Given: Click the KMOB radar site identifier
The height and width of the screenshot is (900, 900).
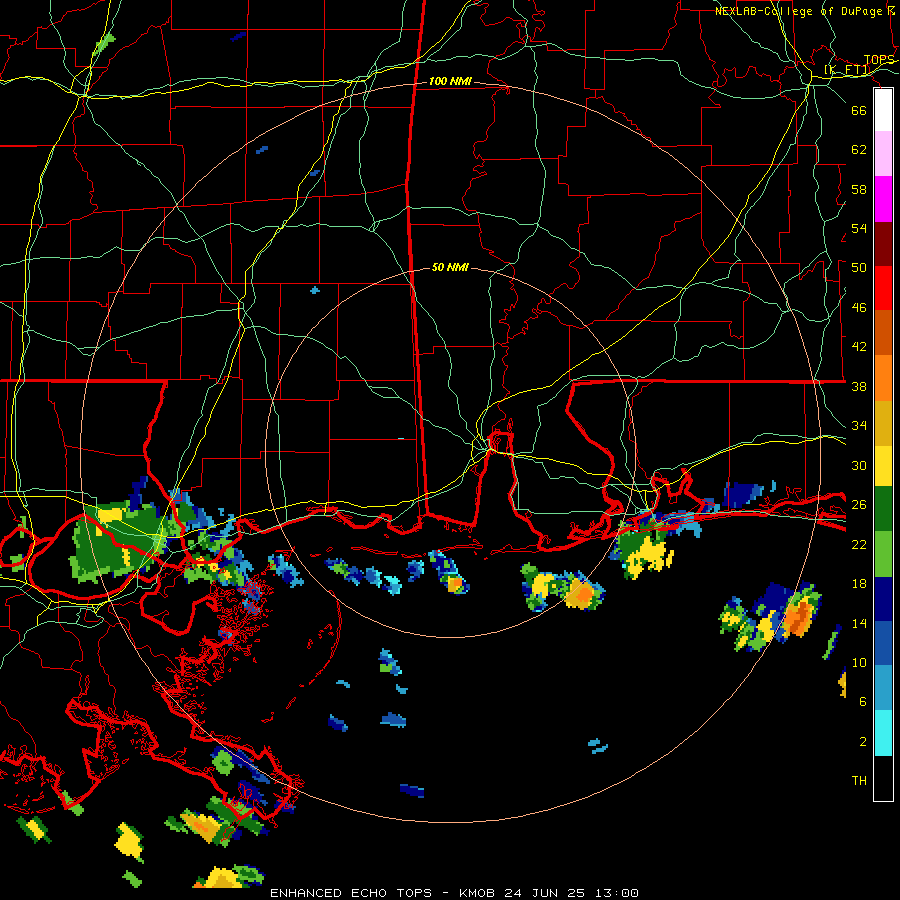Looking at the screenshot, I should pos(477,893).
